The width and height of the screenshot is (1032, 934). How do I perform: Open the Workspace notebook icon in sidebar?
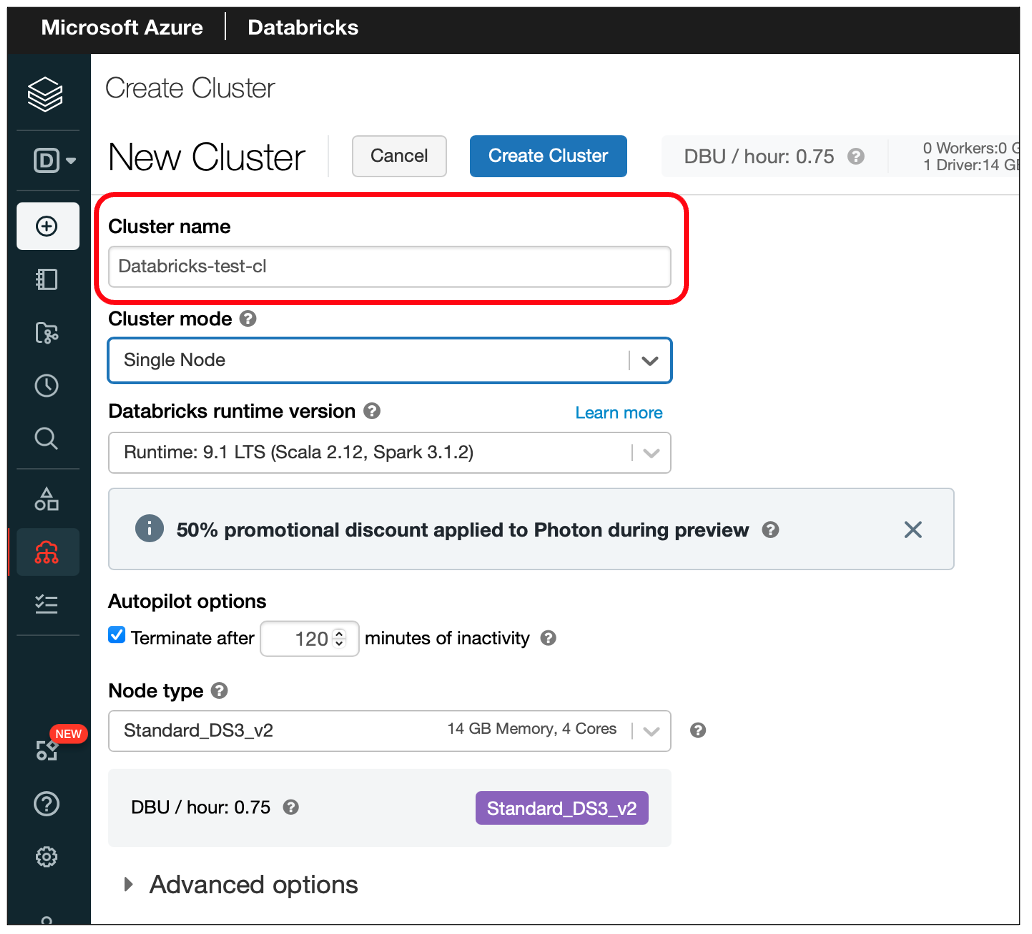(x=47, y=280)
